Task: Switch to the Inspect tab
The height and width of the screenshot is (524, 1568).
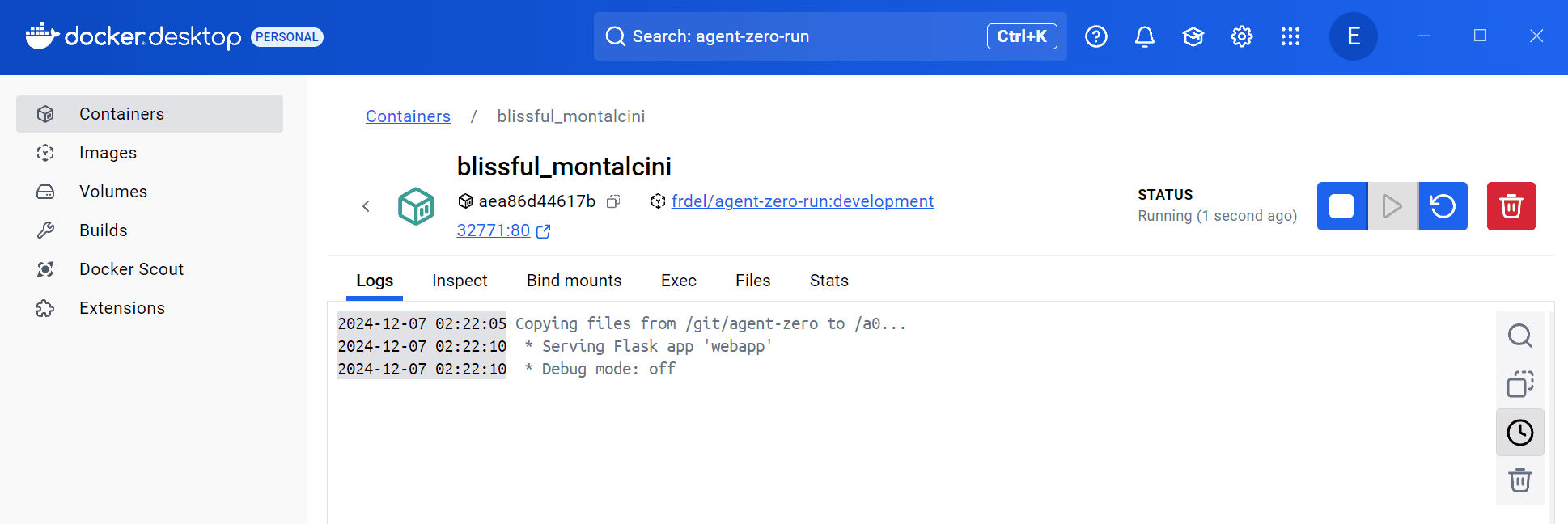Action: tap(460, 281)
